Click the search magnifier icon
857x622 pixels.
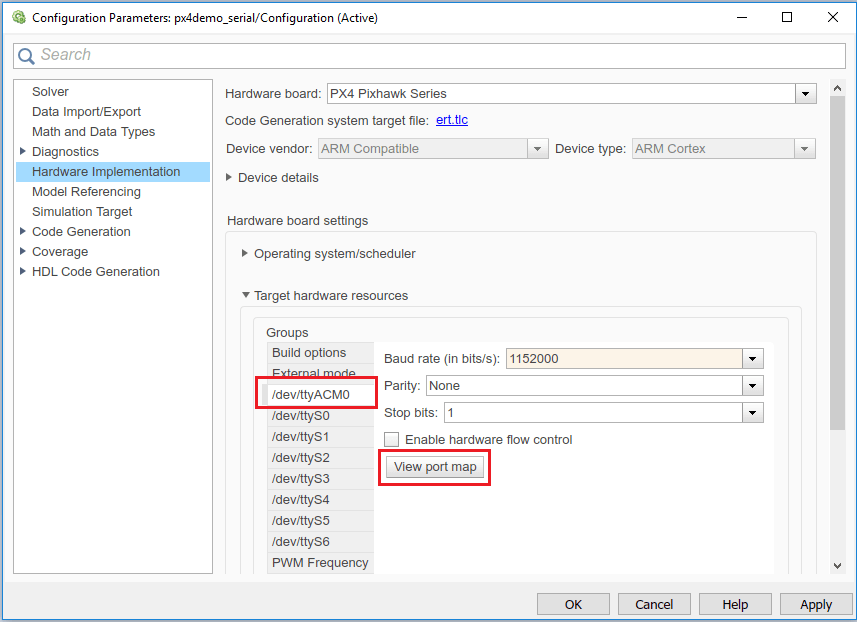[26, 55]
